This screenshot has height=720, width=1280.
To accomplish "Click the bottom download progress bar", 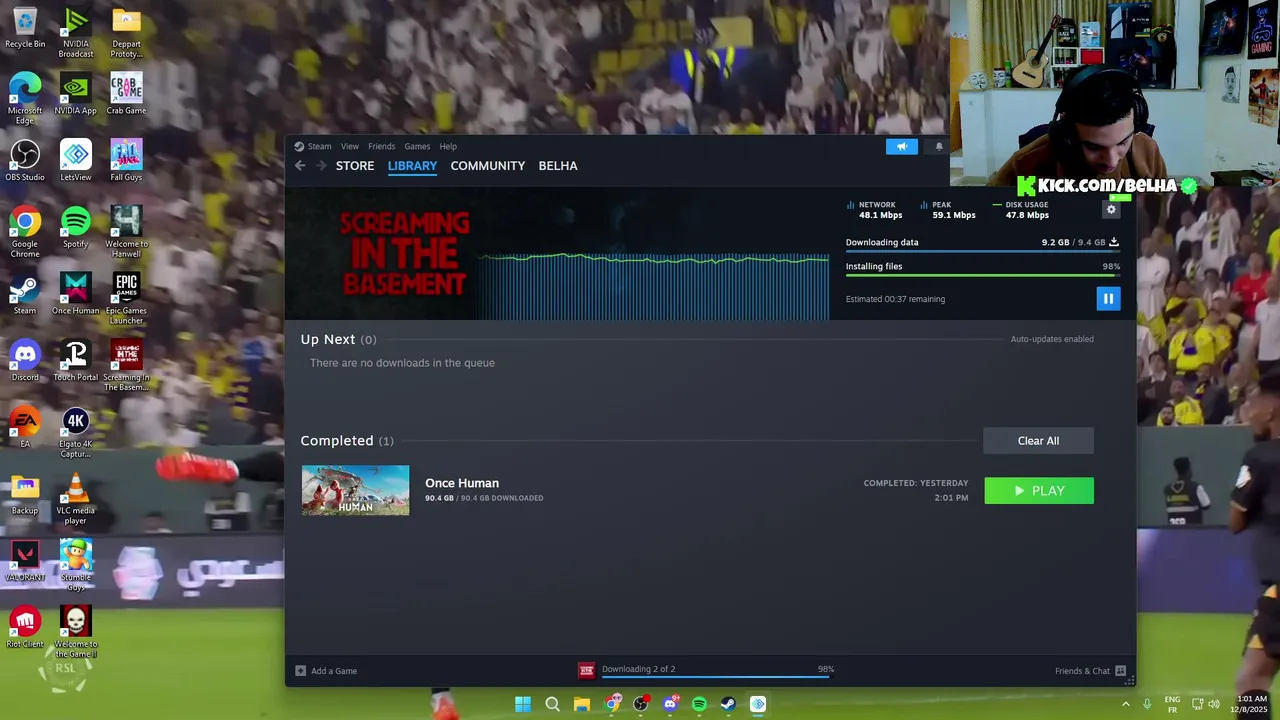I will (x=716, y=678).
